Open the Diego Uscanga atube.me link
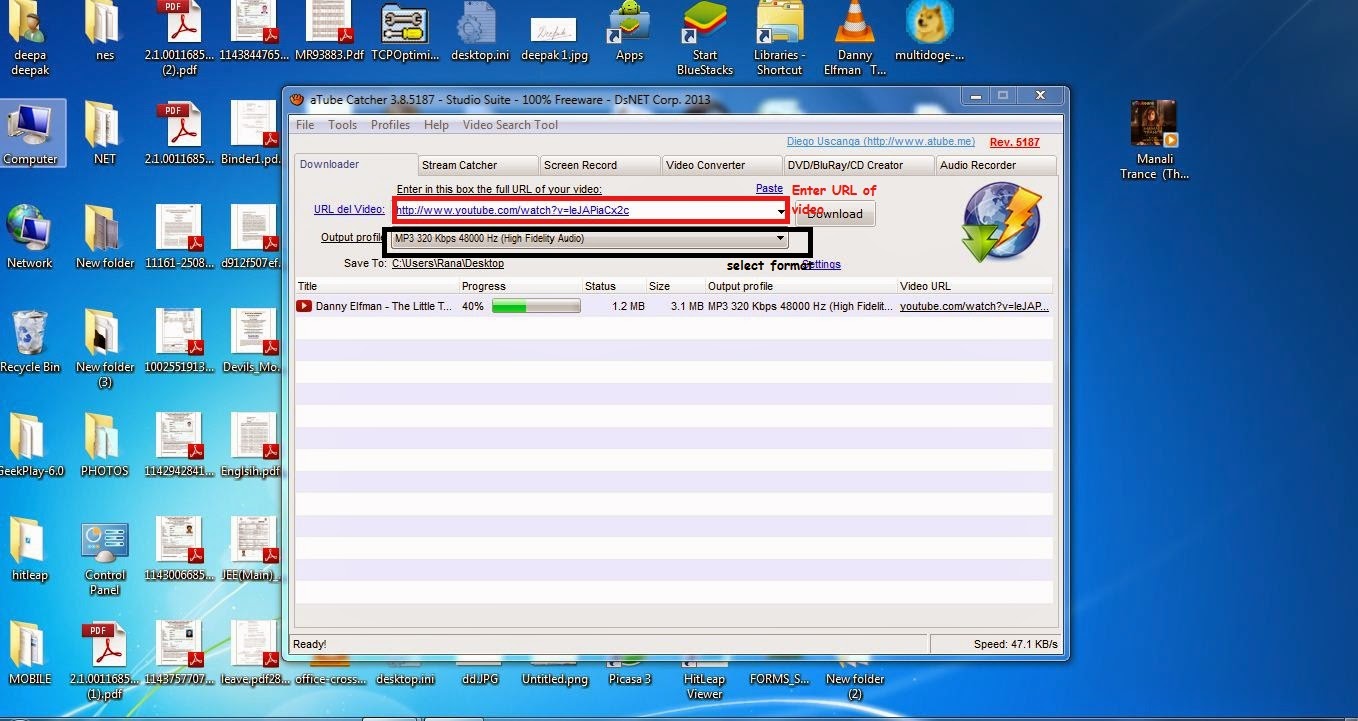This screenshot has width=1358, height=721. tap(880, 142)
